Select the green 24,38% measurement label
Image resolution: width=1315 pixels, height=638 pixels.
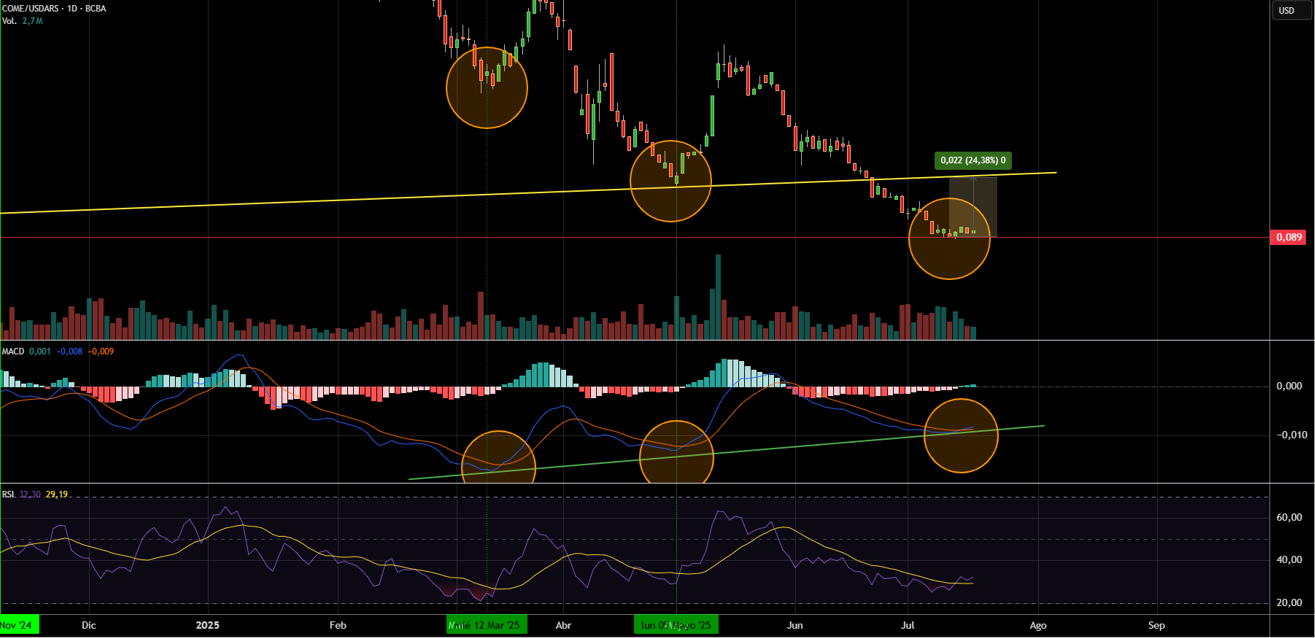(x=972, y=160)
